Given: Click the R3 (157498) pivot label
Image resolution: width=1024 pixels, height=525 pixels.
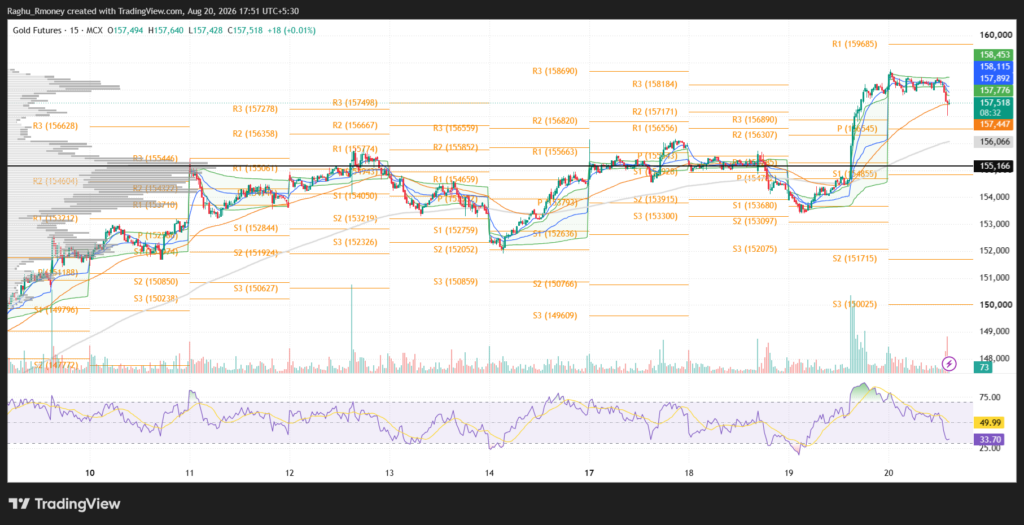Looking at the screenshot, I should point(355,103).
